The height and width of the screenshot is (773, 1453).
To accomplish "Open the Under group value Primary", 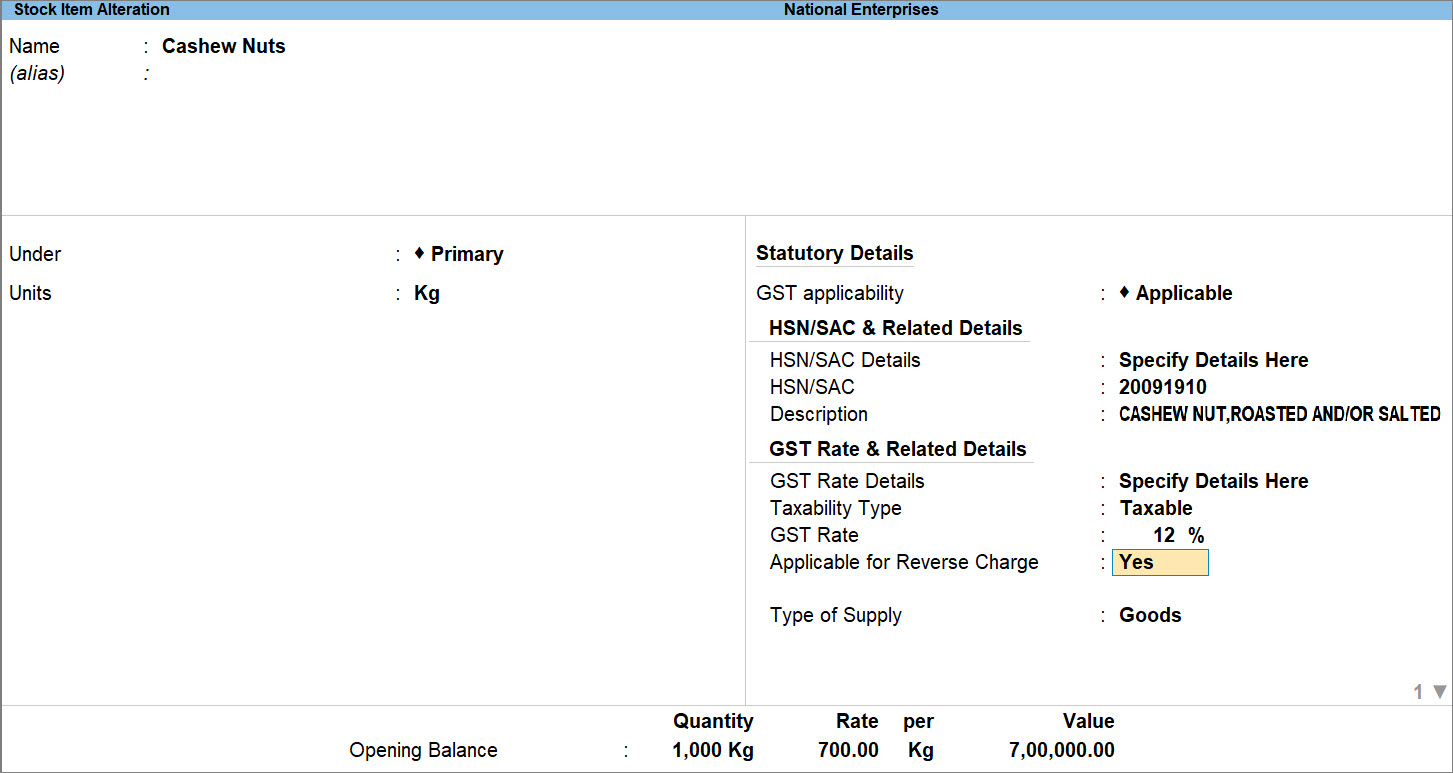I will (x=459, y=254).
